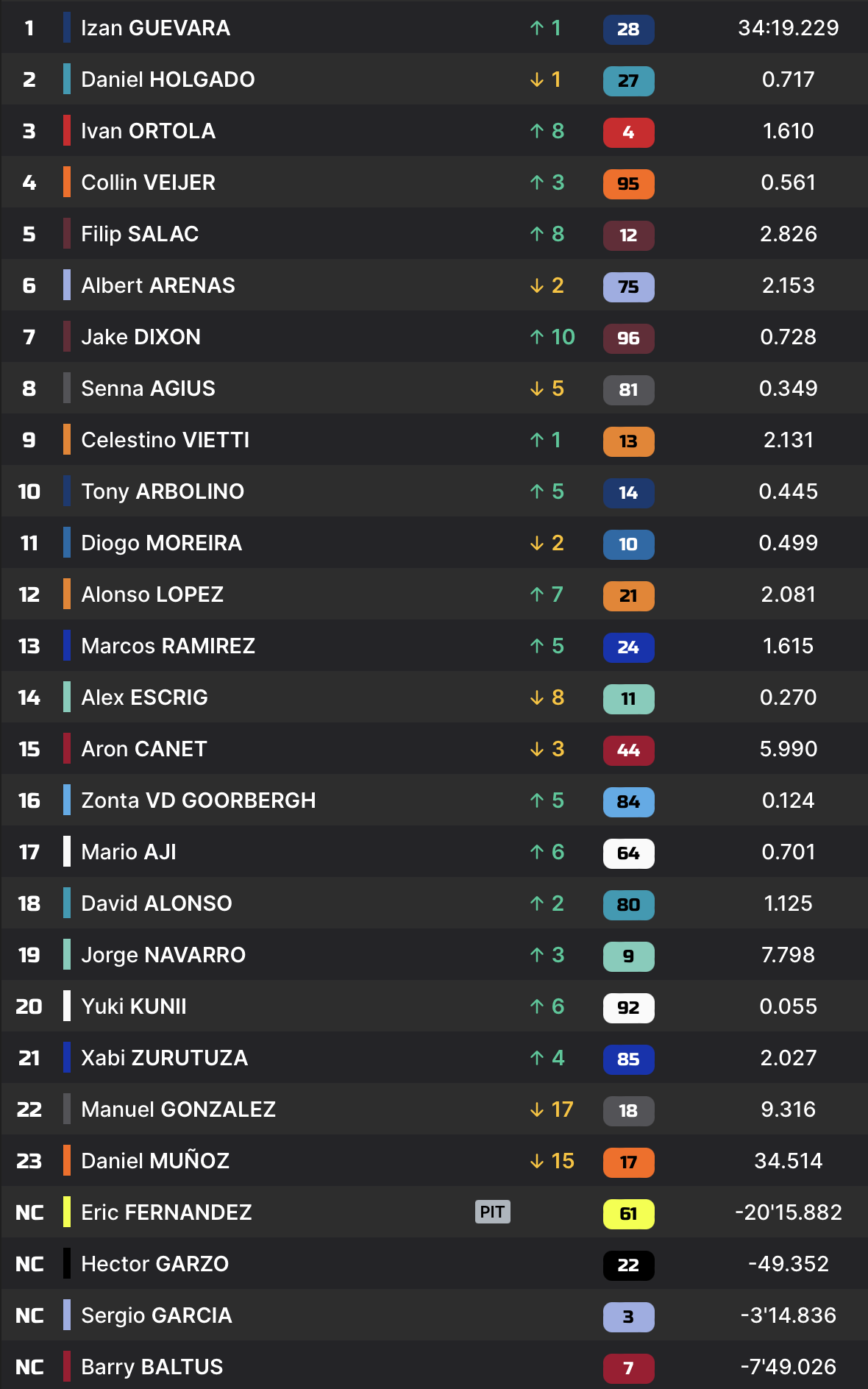Click the NC label beside Sergio GARCIA
The width and height of the screenshot is (868, 1389).
(x=29, y=1315)
